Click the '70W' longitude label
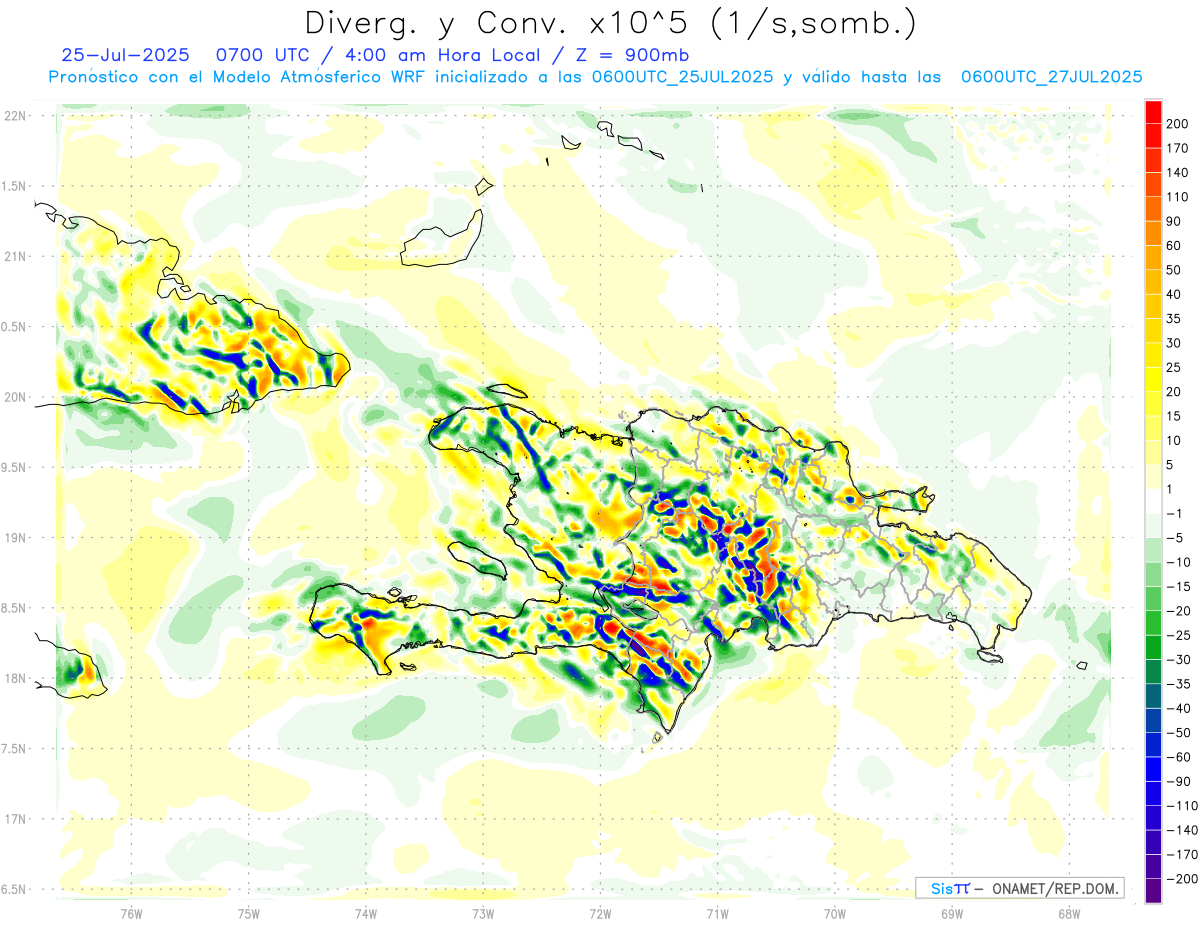This screenshot has height=927, width=1200. 834,913
